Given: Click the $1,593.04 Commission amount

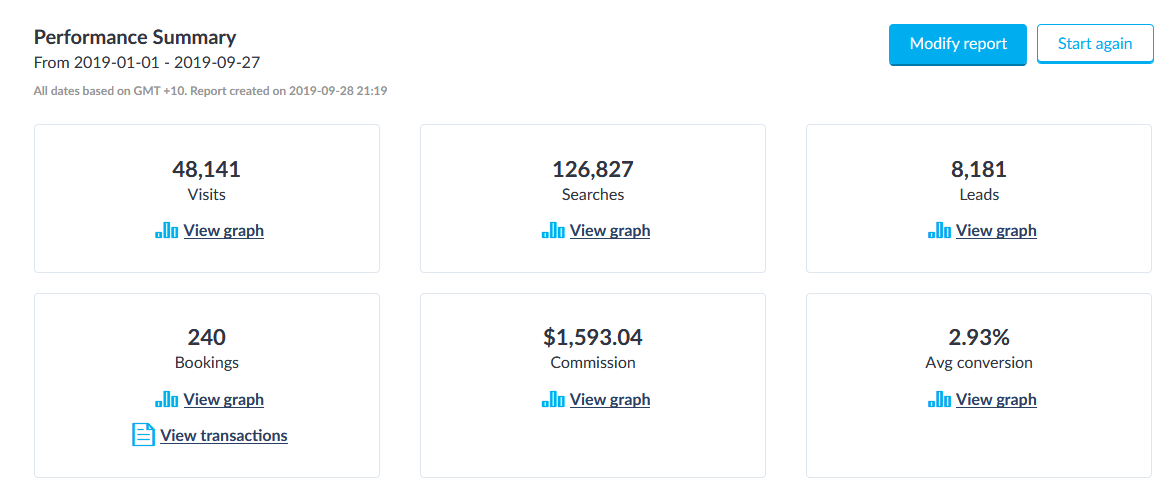Looking at the screenshot, I should click(593, 337).
